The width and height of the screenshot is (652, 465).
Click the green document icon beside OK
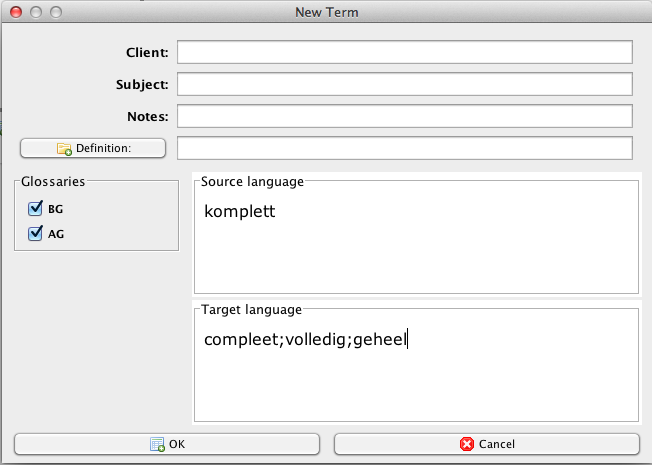157,444
